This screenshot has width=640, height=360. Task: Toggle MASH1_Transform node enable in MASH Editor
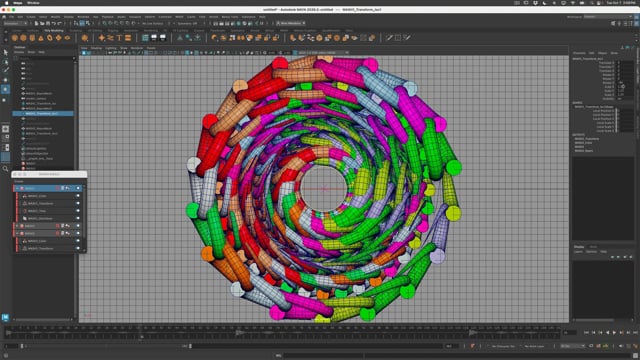(78, 203)
